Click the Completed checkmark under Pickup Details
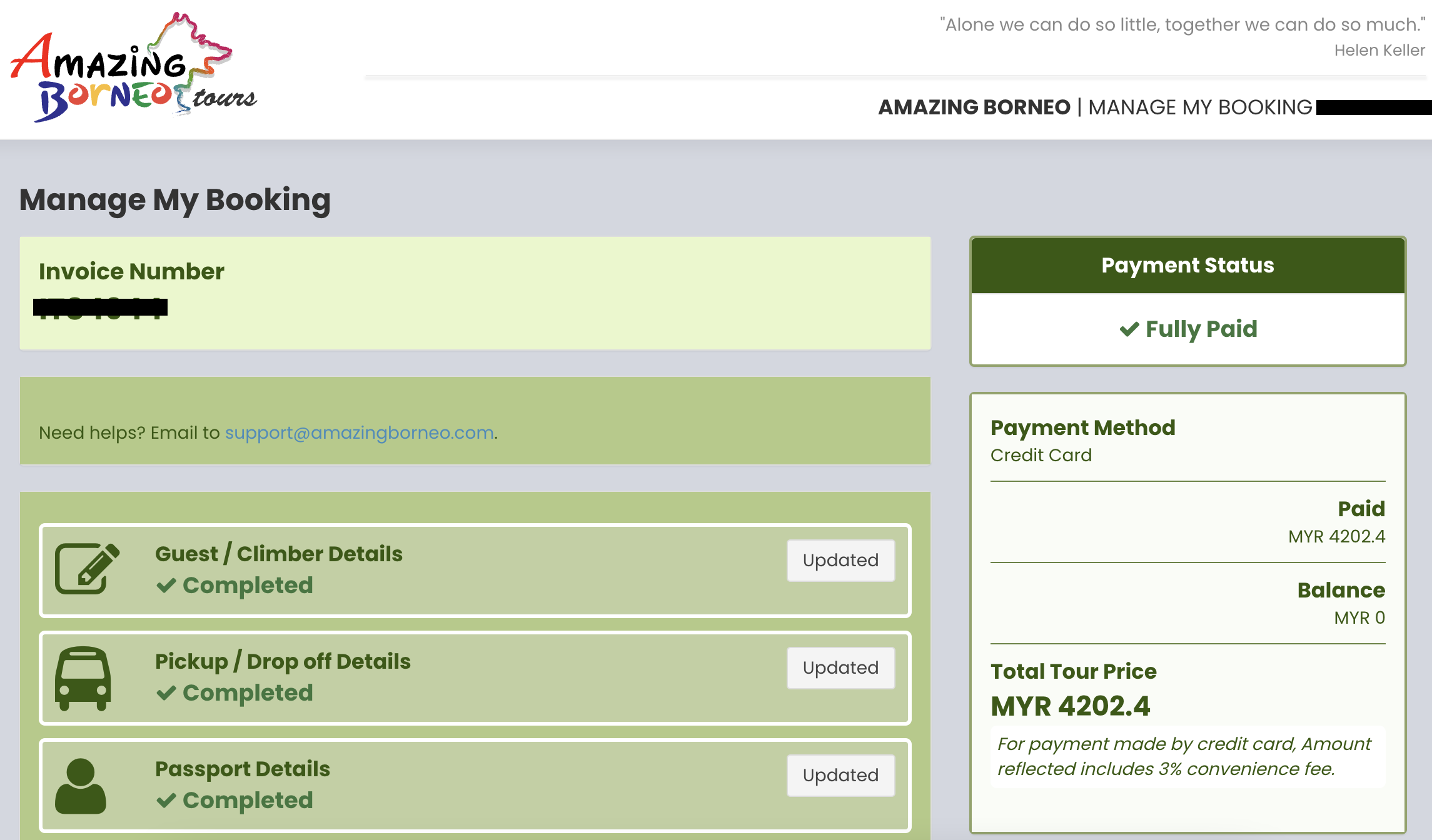The height and width of the screenshot is (840, 1432). click(166, 693)
